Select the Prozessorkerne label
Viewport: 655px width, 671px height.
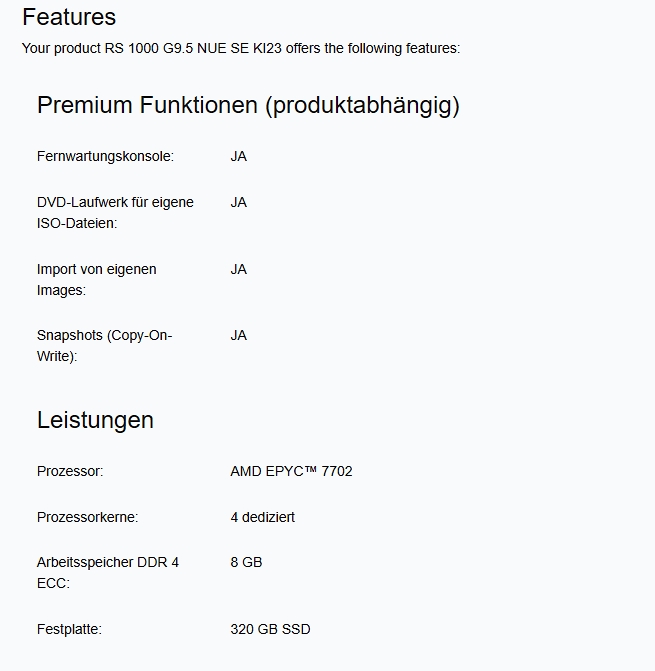click(x=88, y=517)
